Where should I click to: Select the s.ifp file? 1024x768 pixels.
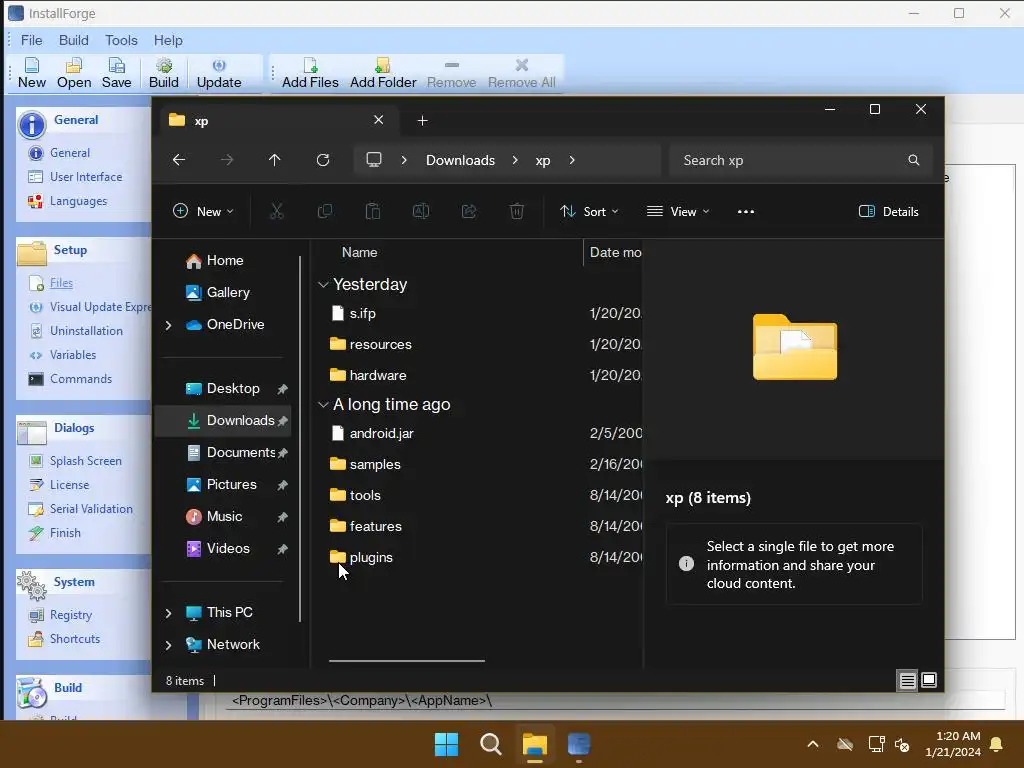pyautogui.click(x=362, y=313)
